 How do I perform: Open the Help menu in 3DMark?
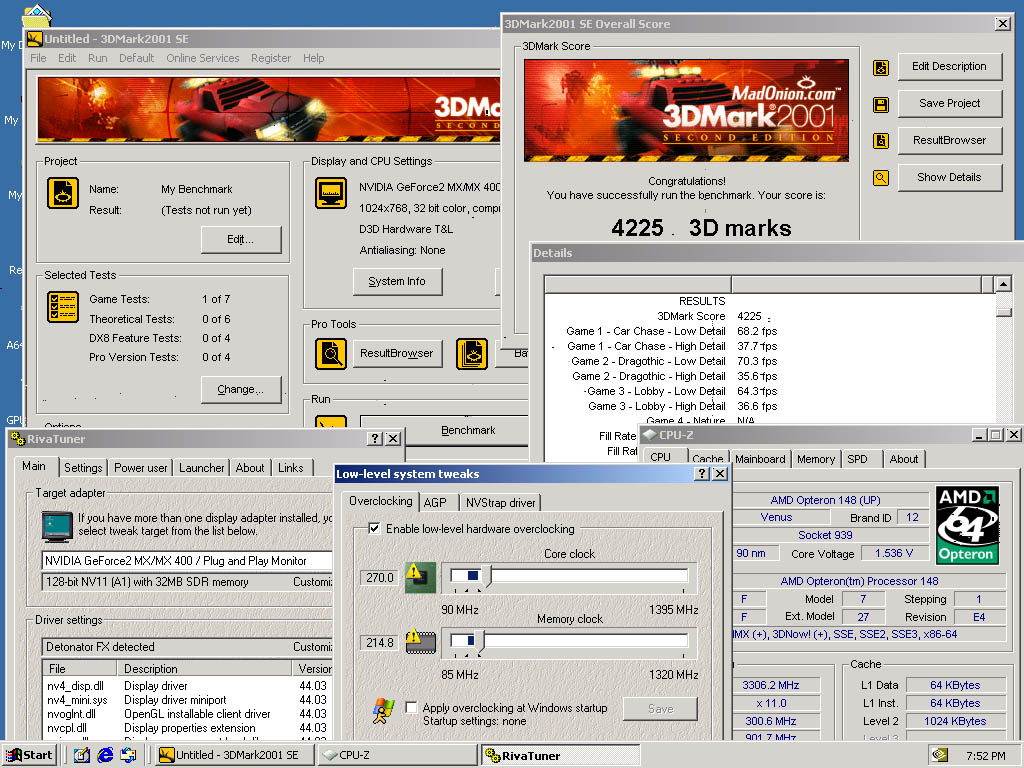(313, 58)
